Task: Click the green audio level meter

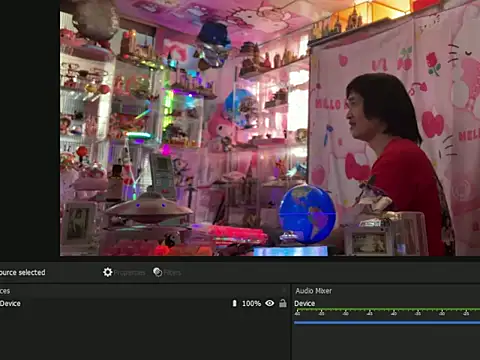Action: coord(387,310)
